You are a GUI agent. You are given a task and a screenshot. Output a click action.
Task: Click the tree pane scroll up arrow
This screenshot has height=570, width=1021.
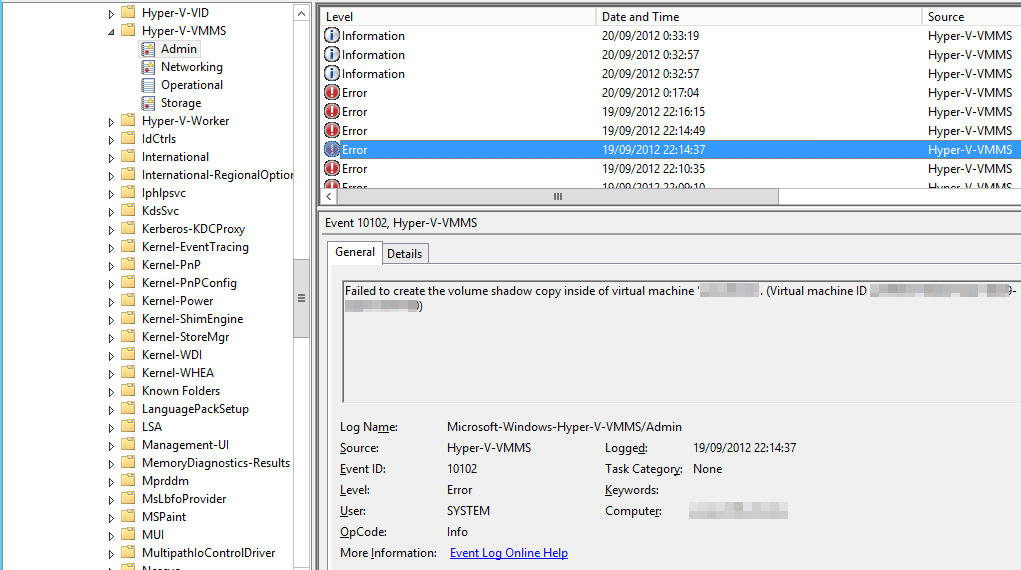tap(301, 13)
